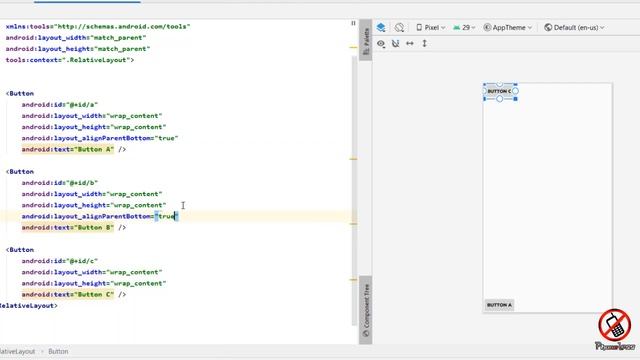This screenshot has width=640, height=360.
Task: Open the Component Tree side tab
Action: (x=366, y=310)
